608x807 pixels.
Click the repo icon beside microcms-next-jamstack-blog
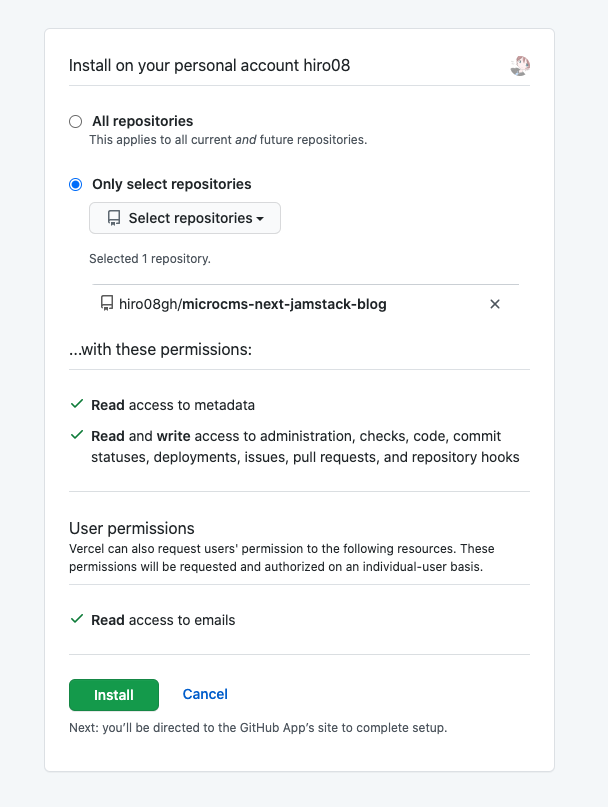[x=107, y=304]
